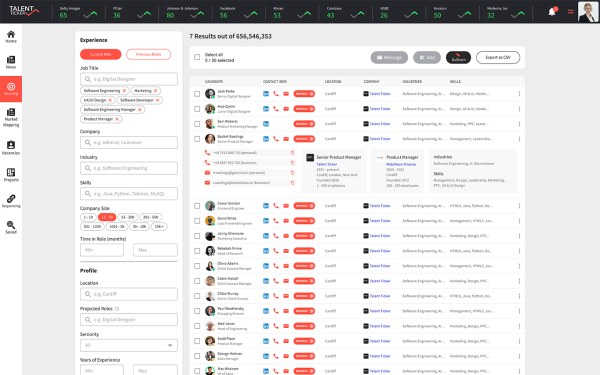The width and height of the screenshot is (600, 375).
Task: Click the Location search field
Action: [x=129, y=294]
